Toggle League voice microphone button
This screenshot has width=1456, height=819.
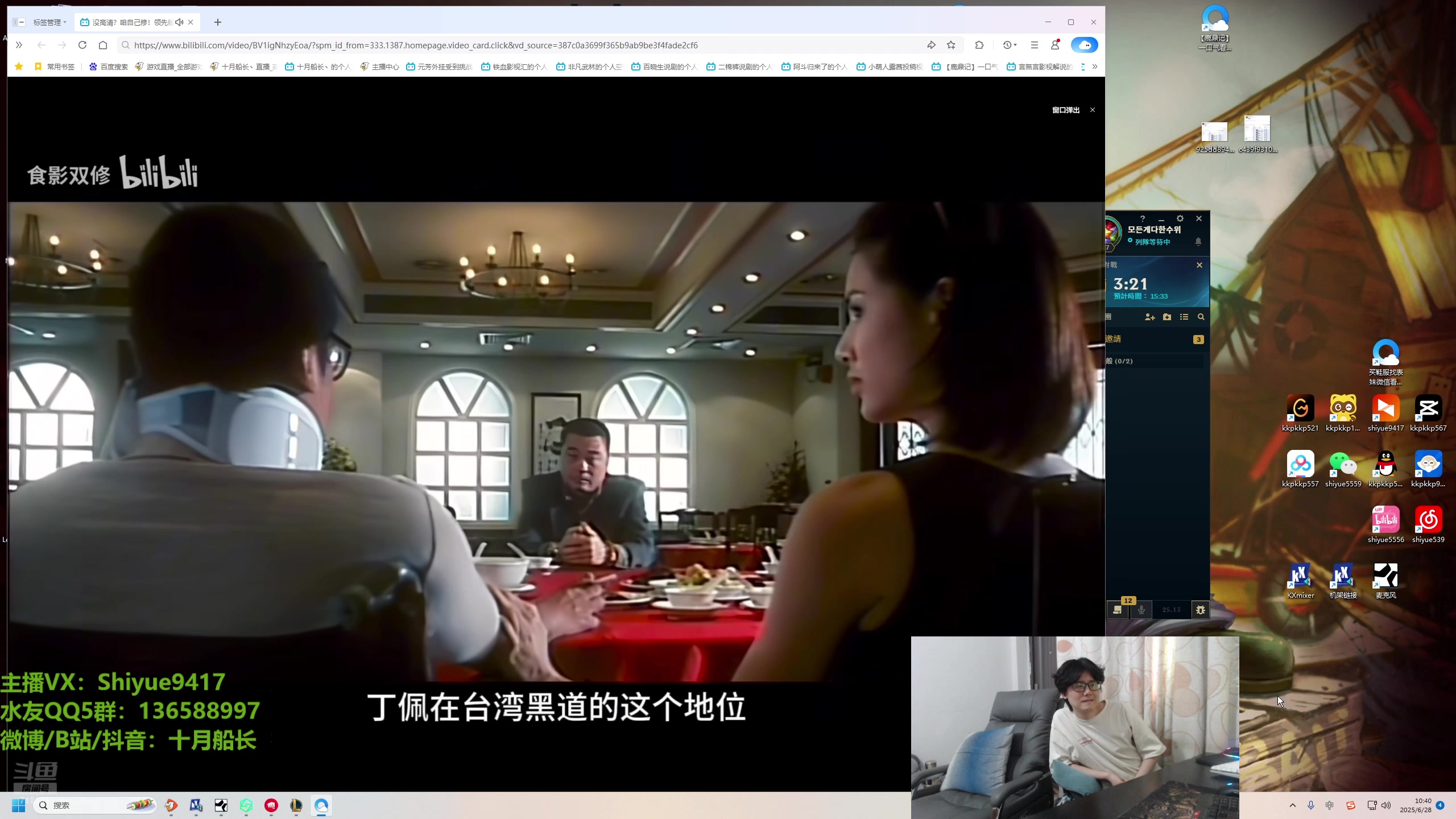tap(1141, 609)
